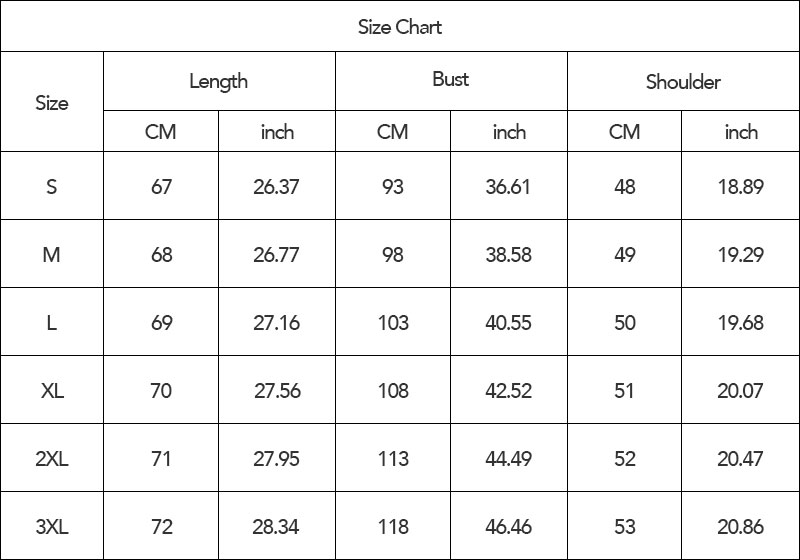Select the 3XL size row label
800x560 pixels.
(x=52, y=527)
